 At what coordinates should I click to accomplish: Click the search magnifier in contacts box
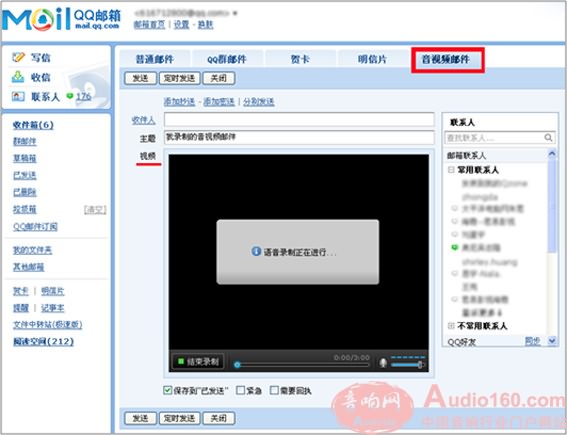pyautogui.click(x=548, y=137)
